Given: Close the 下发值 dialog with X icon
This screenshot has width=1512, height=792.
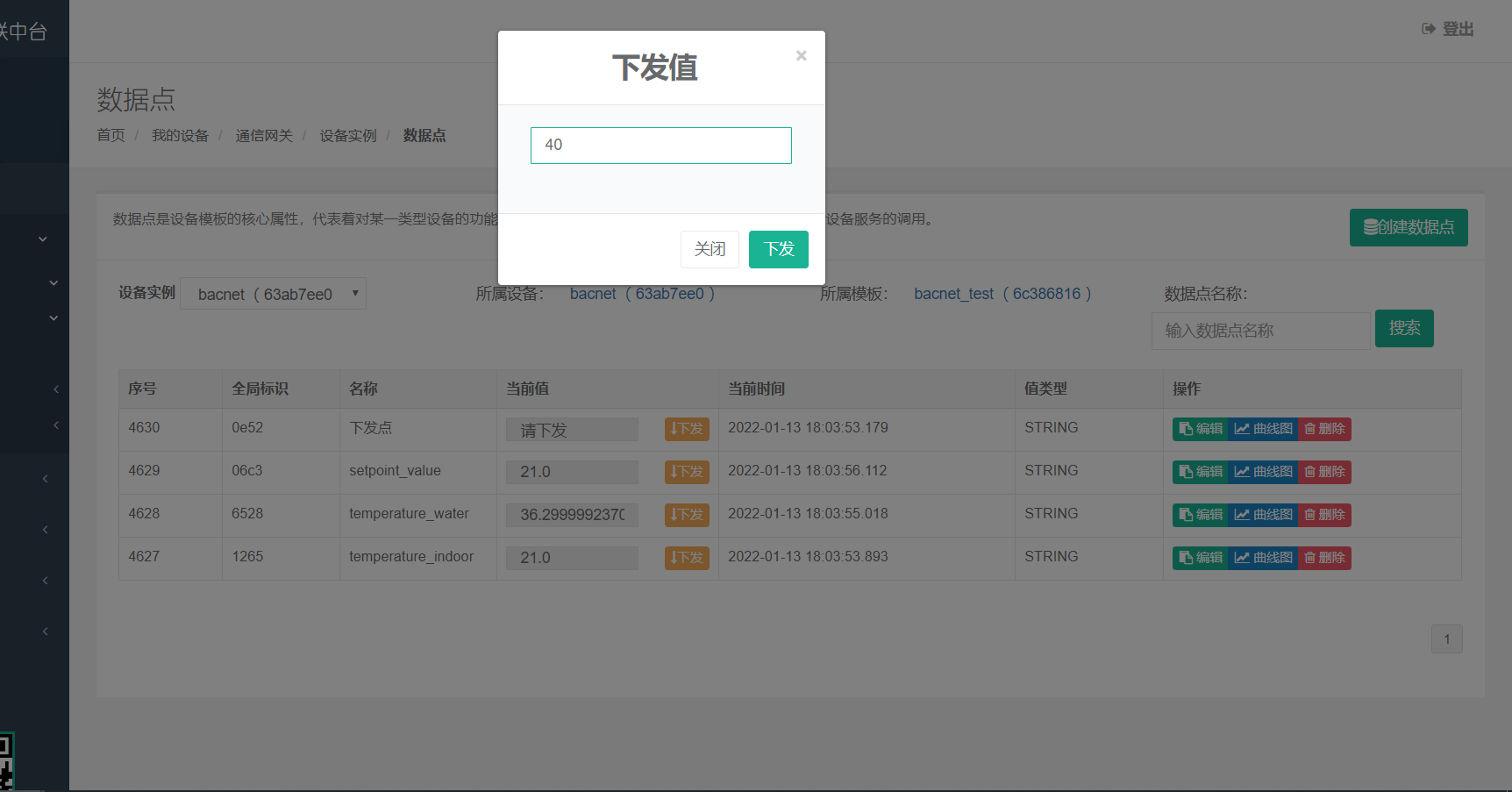Looking at the screenshot, I should 801,56.
